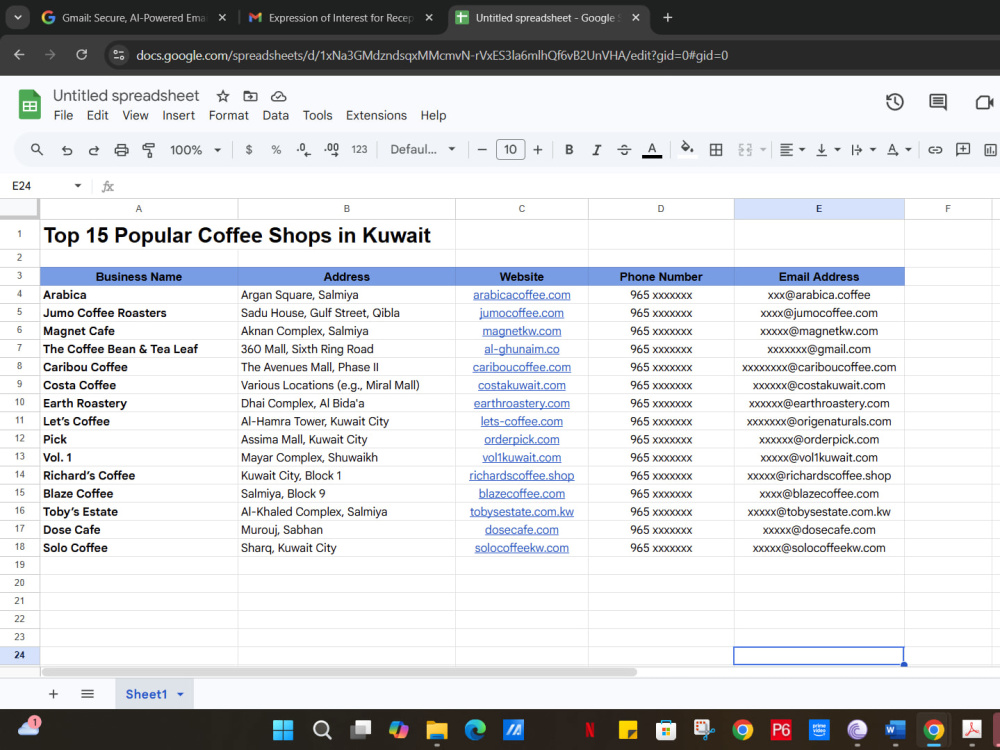This screenshot has width=1000, height=750.
Task: Toggle strikethrough formatting
Action: click(x=624, y=149)
